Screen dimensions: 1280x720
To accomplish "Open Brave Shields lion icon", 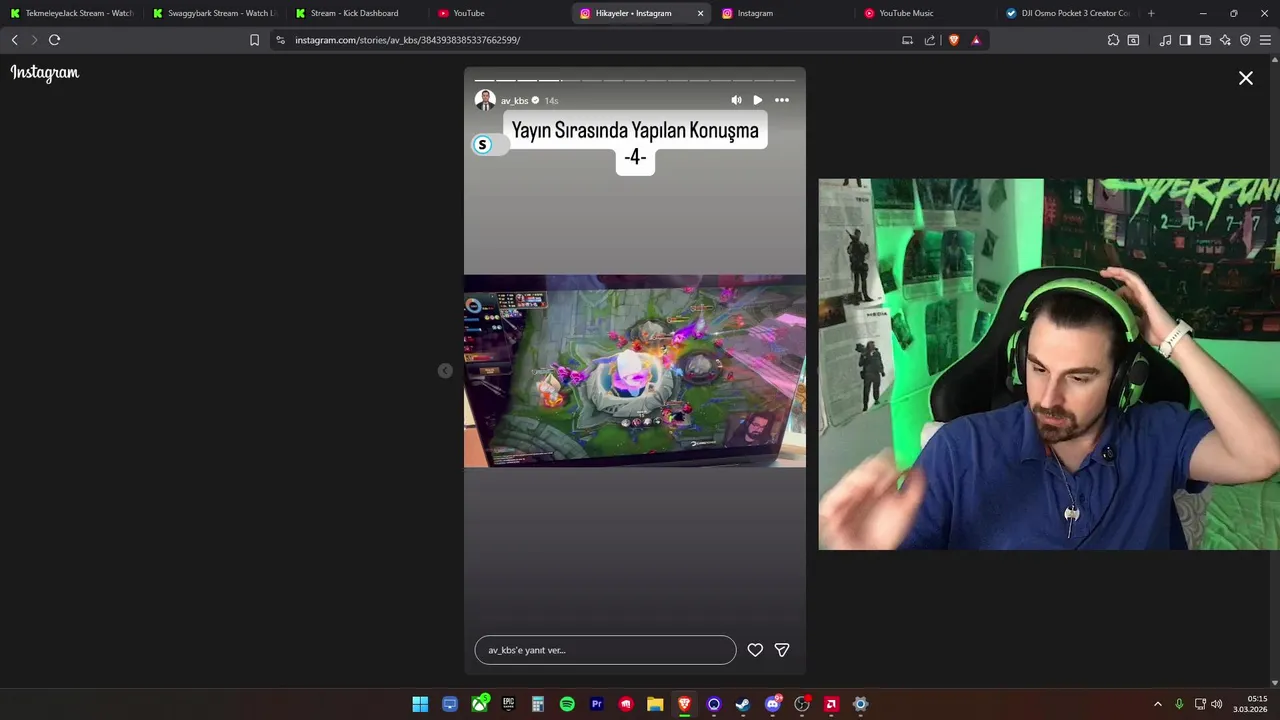I will coord(954,40).
